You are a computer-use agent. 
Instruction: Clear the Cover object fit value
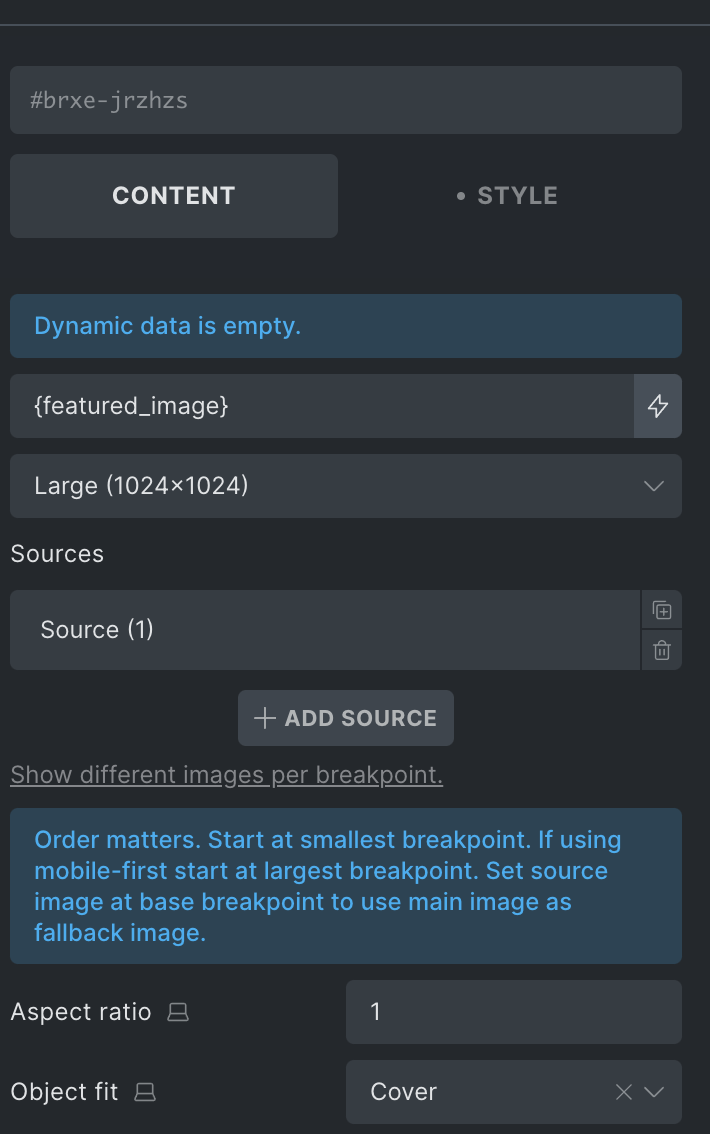[623, 1092]
